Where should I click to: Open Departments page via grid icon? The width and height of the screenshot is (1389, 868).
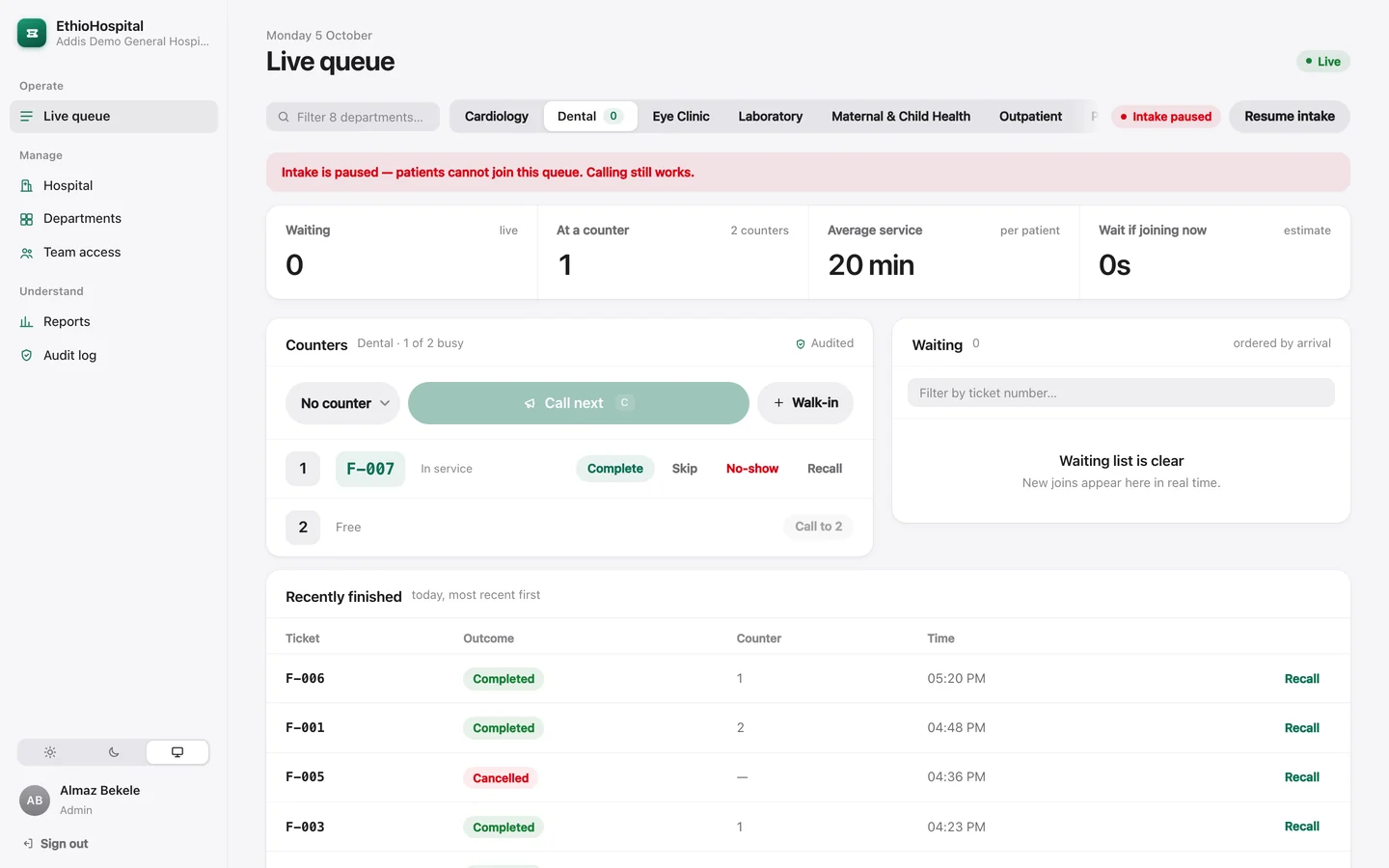coord(27,219)
